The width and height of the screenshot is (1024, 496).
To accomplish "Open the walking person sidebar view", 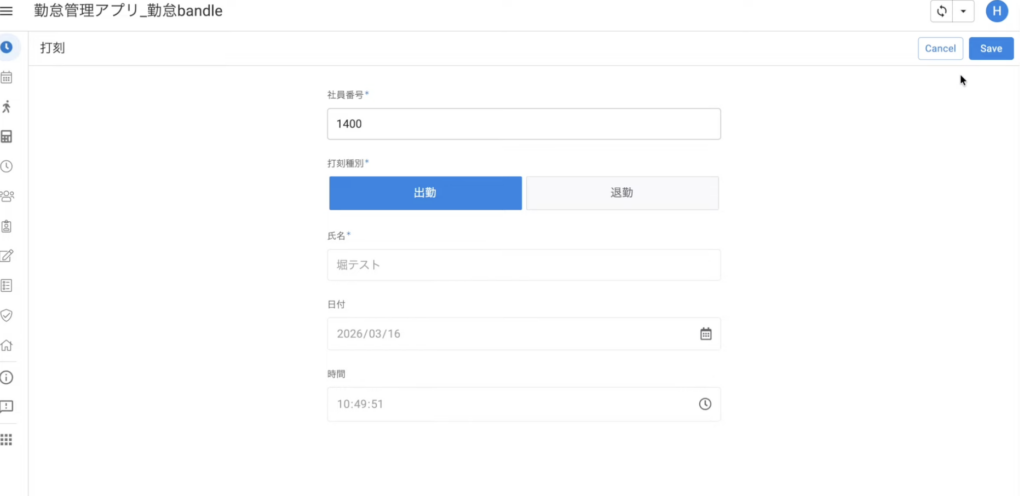I will [x=7, y=107].
